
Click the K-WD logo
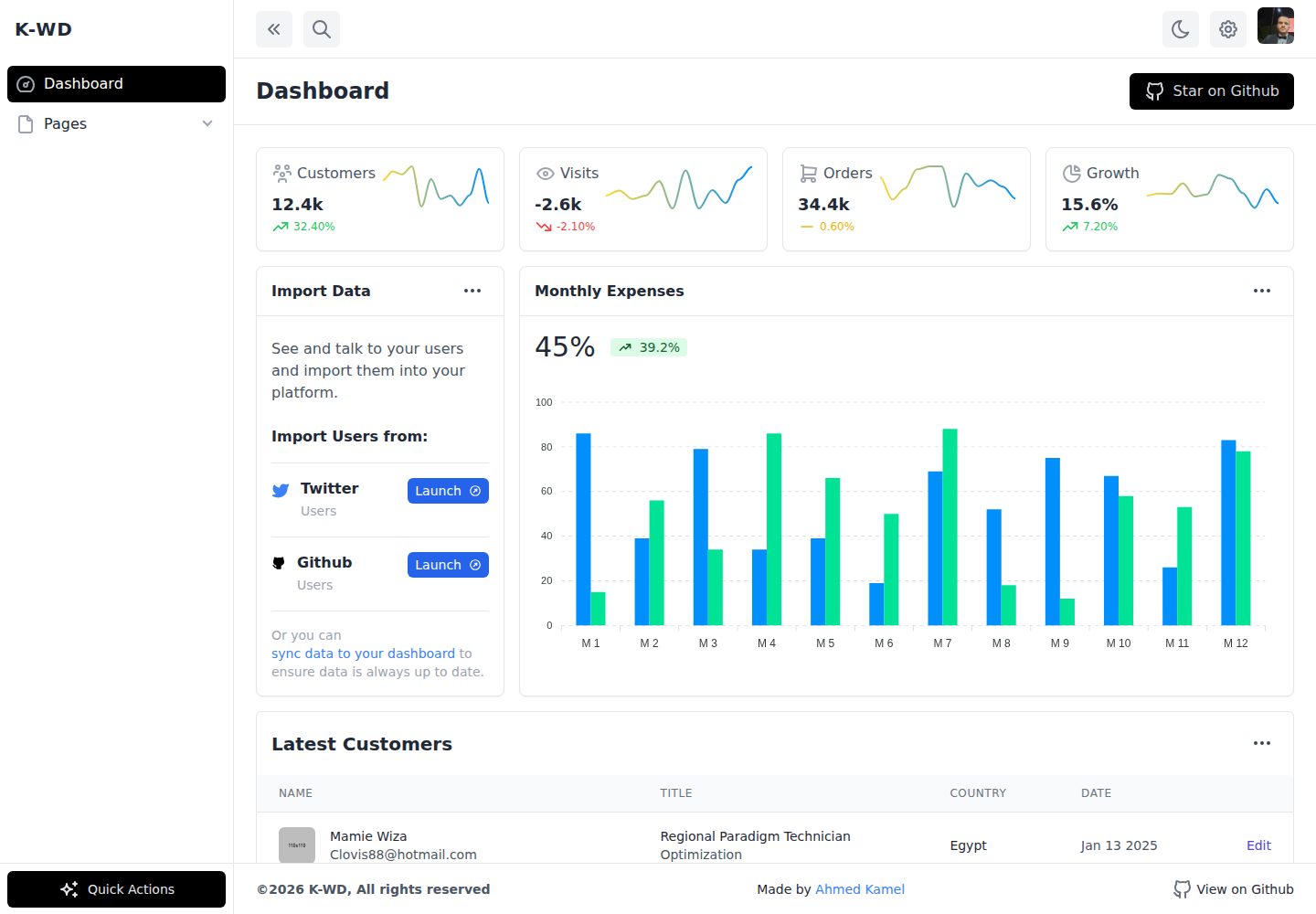click(x=43, y=29)
